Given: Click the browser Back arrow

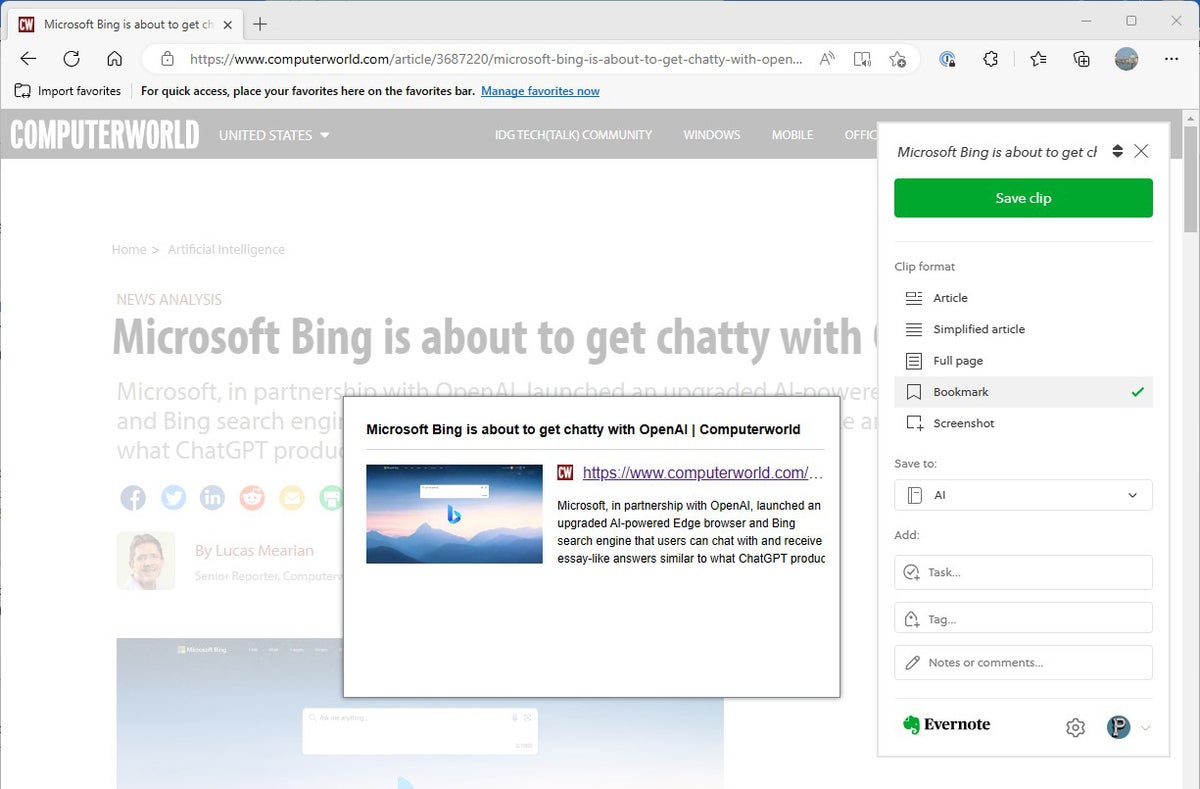Looking at the screenshot, I should [x=28, y=59].
